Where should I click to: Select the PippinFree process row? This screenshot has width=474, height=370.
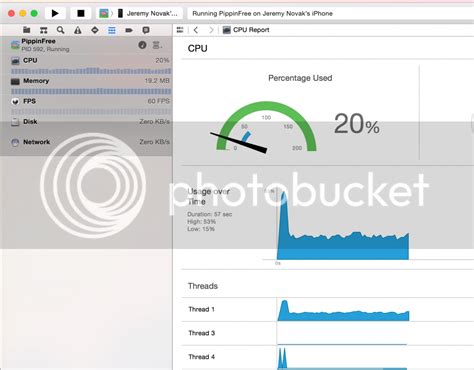(86, 45)
